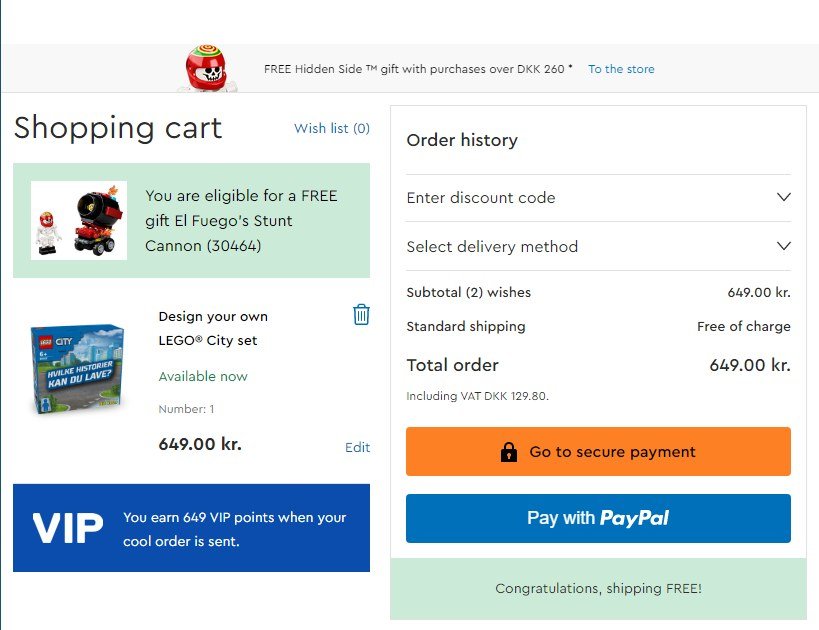Click the 'Available now' stock status
This screenshot has height=630, width=819.
tap(203, 377)
